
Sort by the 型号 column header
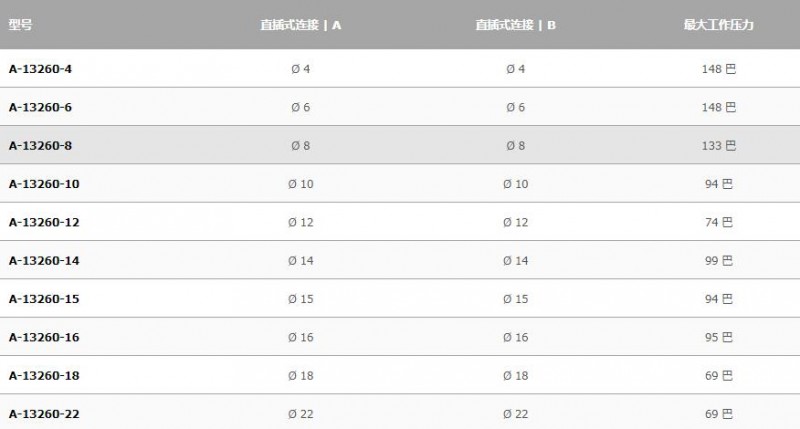click(20, 24)
